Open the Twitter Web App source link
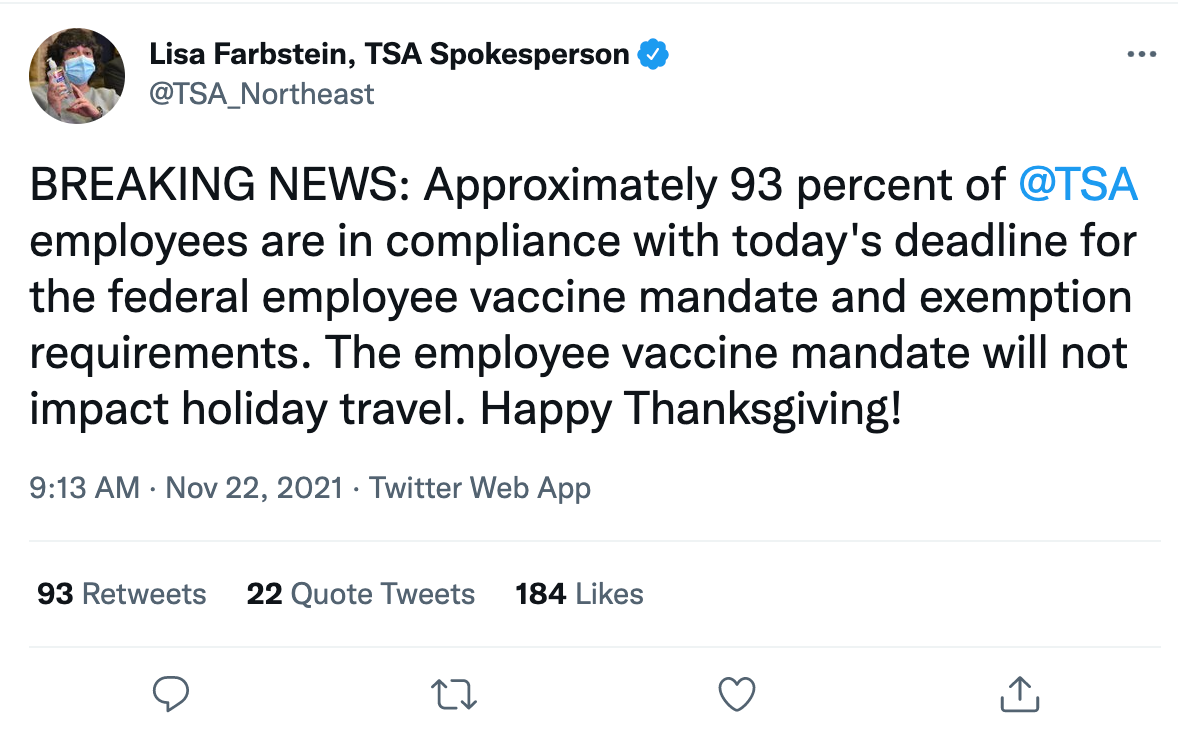1178x738 pixels. (480, 488)
